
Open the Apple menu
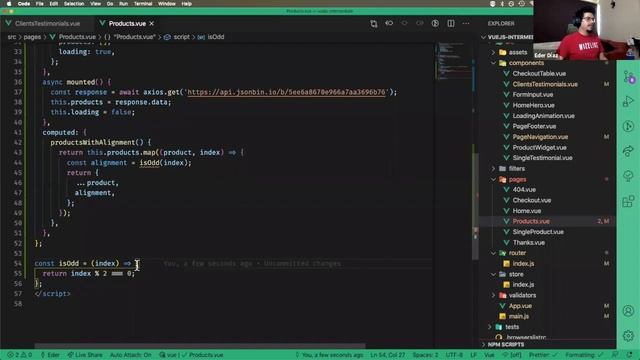point(9,4)
